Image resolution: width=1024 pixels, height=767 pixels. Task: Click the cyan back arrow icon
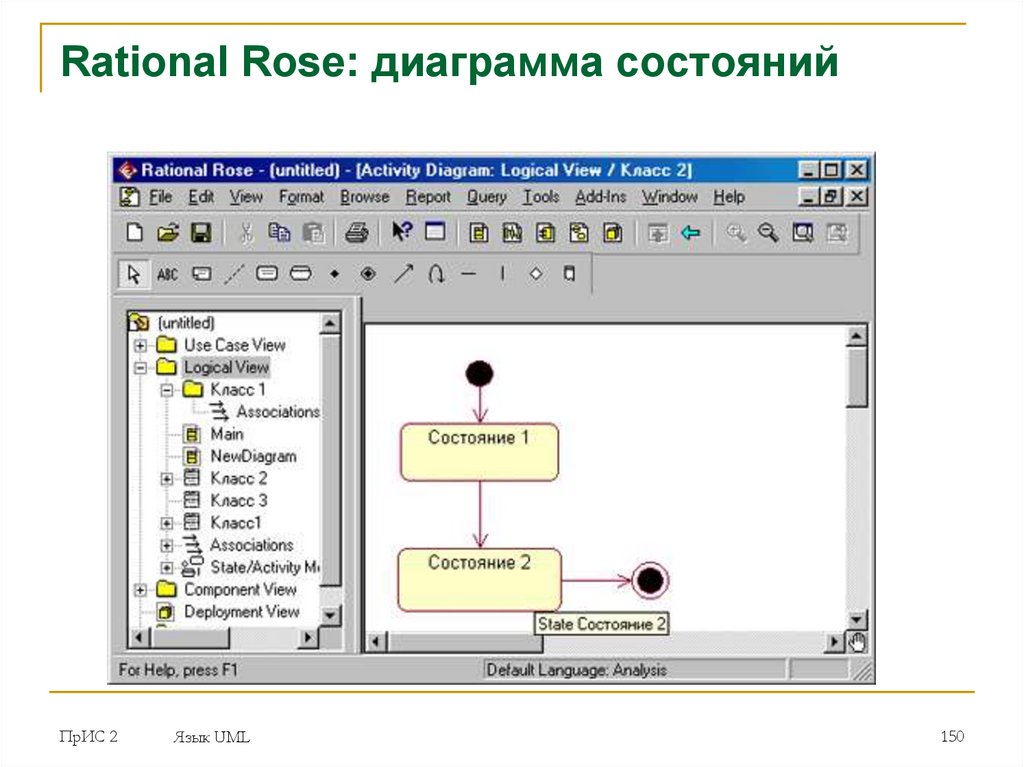point(690,233)
